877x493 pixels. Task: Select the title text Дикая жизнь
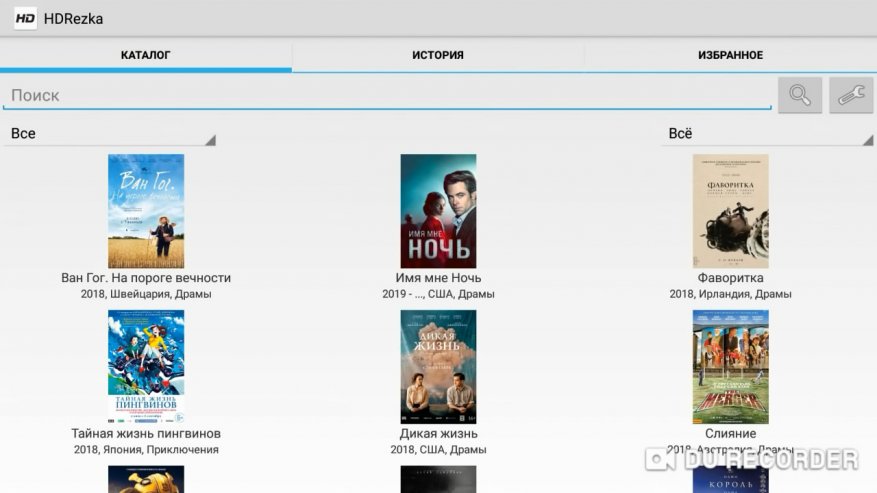438,433
